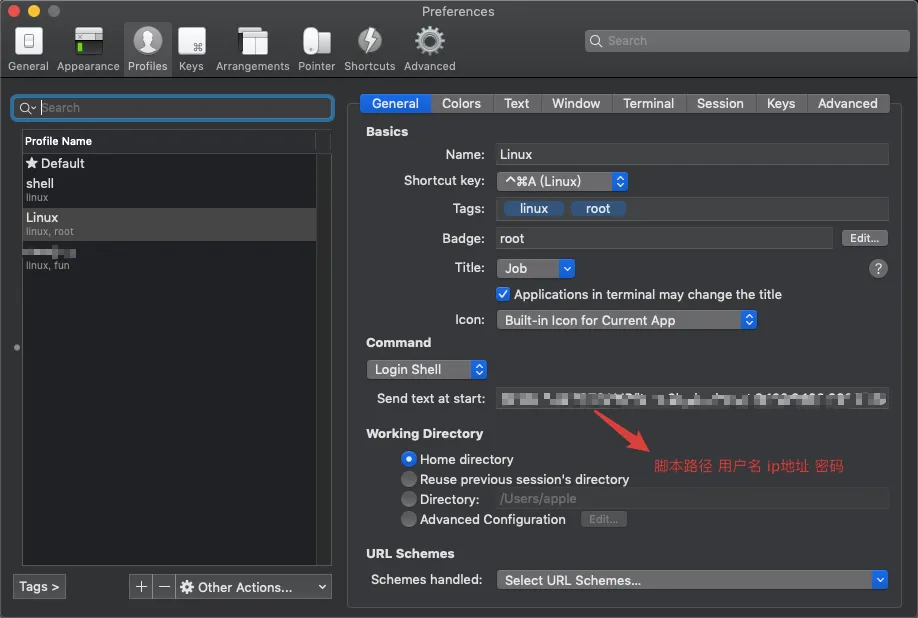Click the yellow minimize window button
The image size is (918, 618).
click(x=34, y=11)
